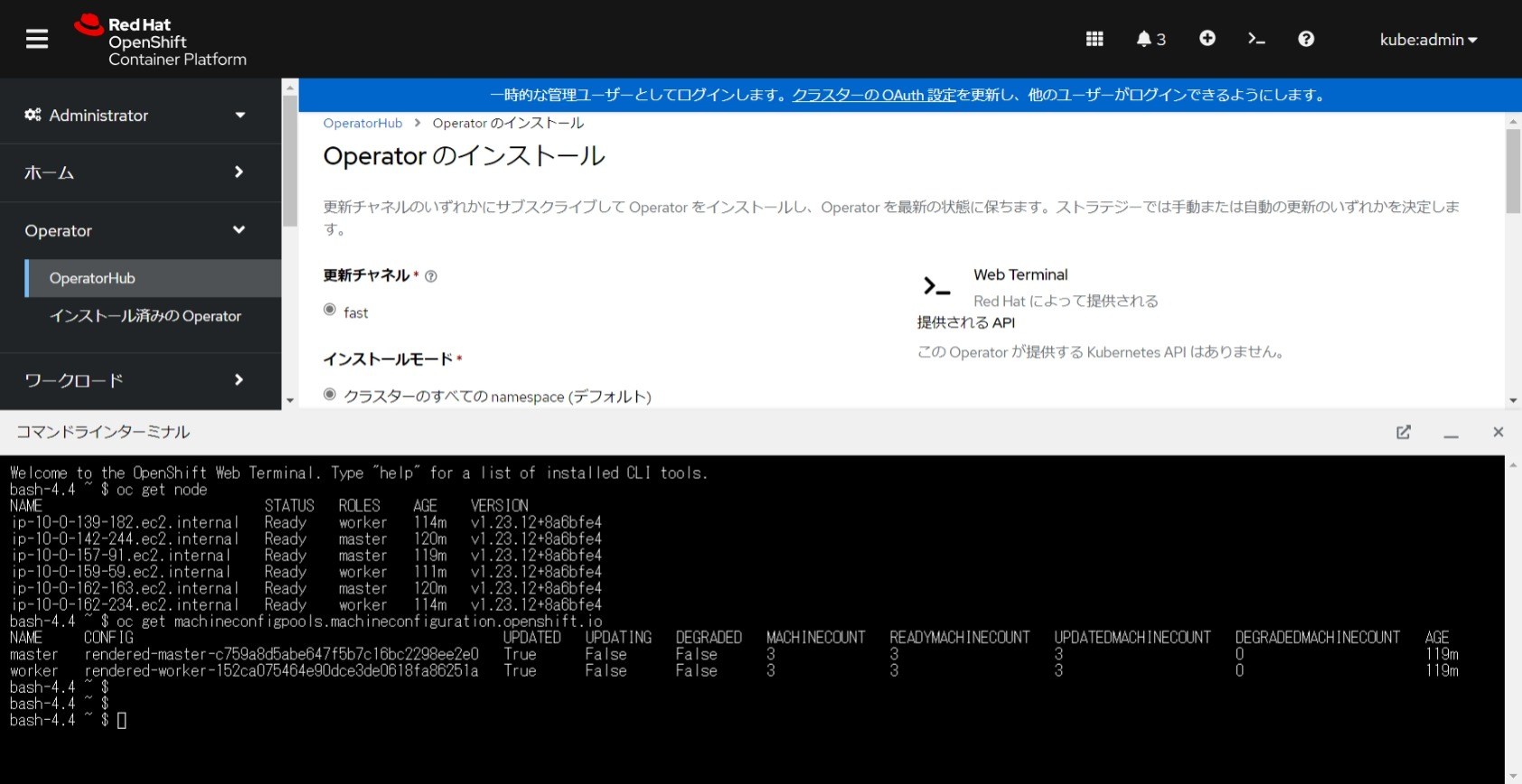The width and height of the screenshot is (1522, 784).
Task: Expand the ホーム navigation section
Action: tap(136, 173)
